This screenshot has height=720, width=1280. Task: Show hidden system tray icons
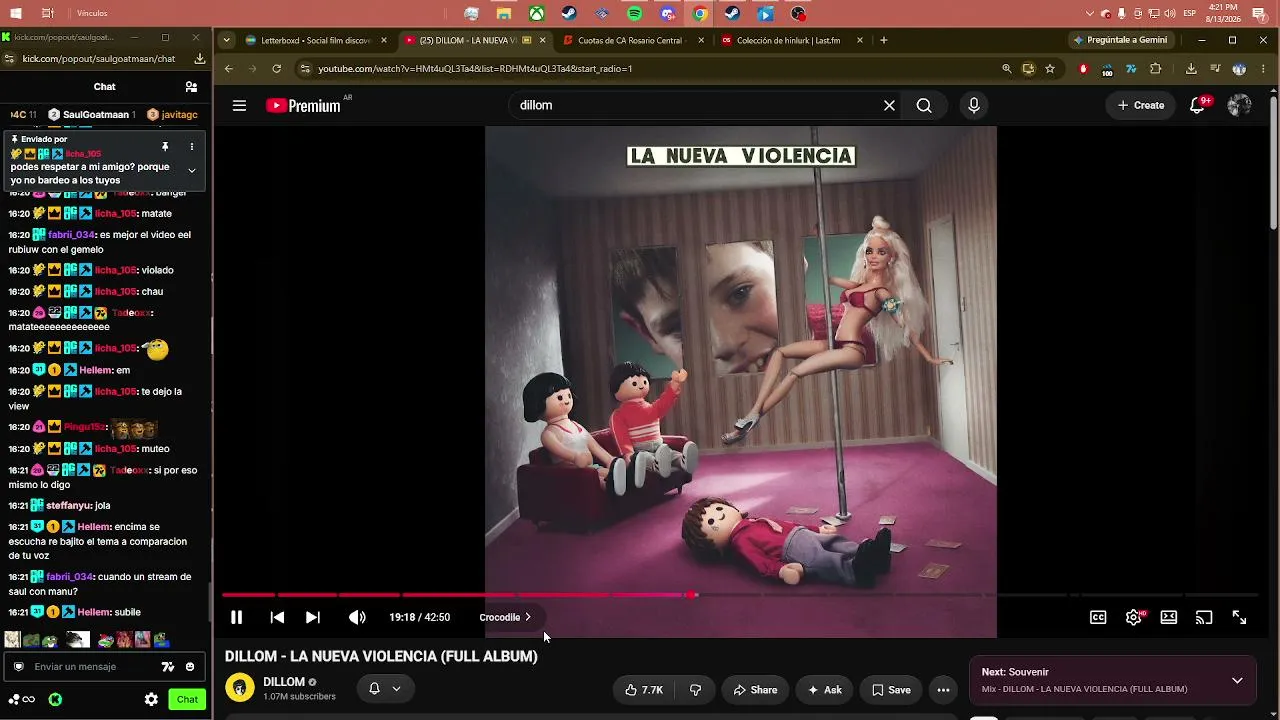tap(1090, 14)
